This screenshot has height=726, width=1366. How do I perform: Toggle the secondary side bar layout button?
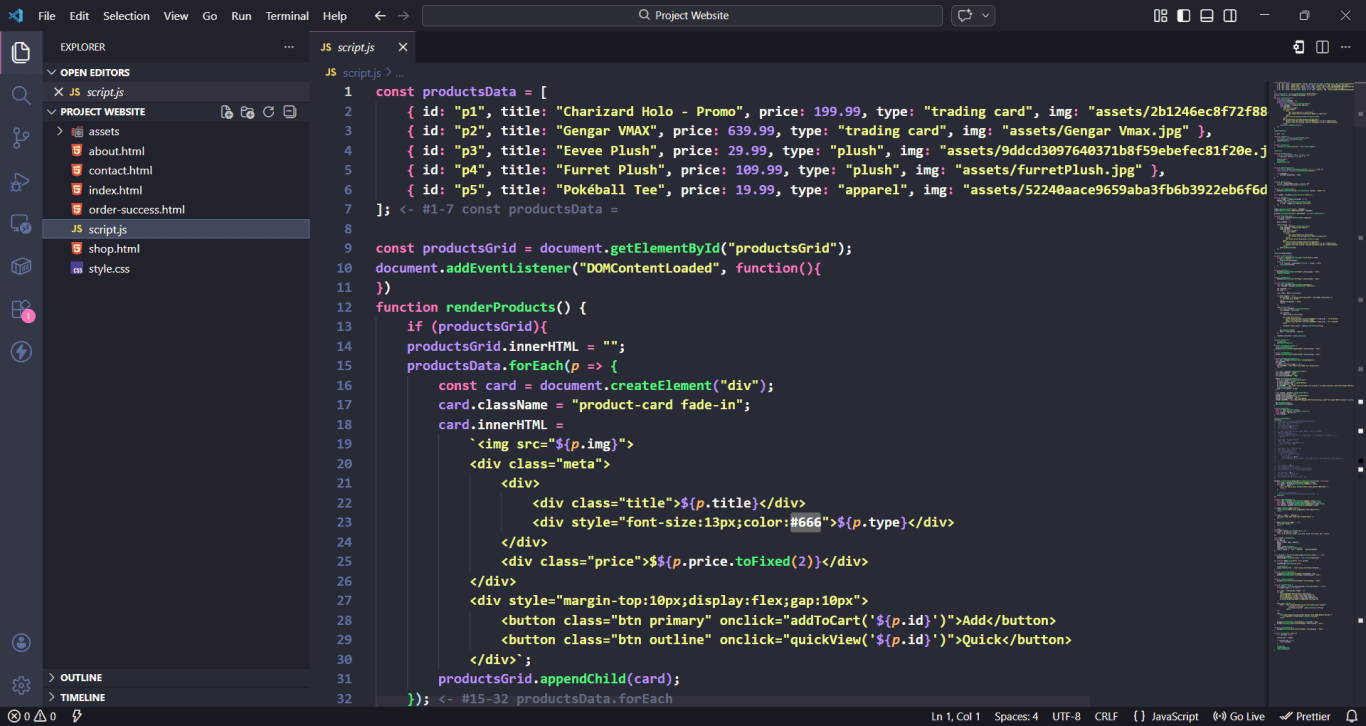click(1230, 16)
